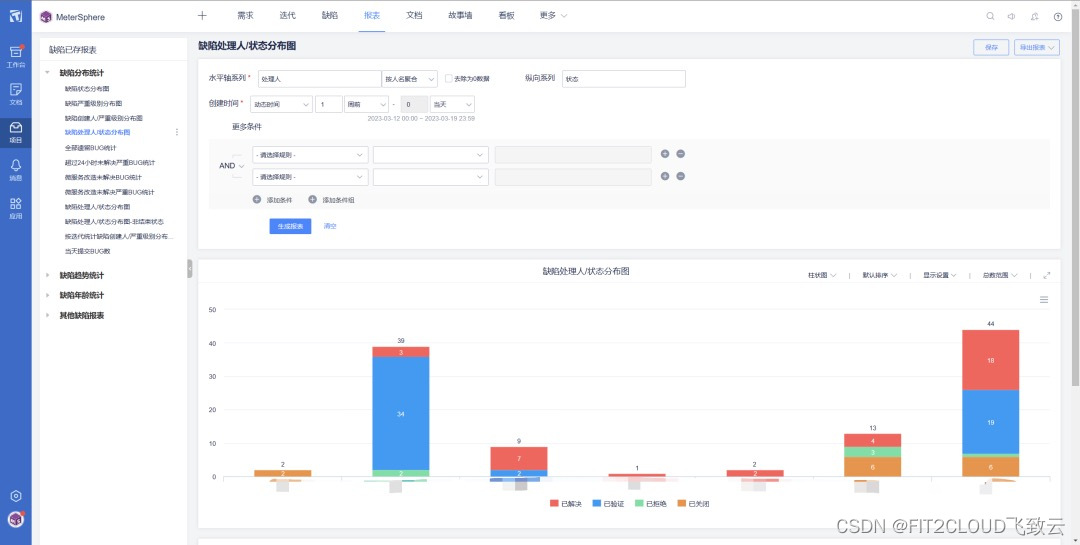The image size is (1080, 545).
Task: Open the 显示设置 dropdown
Action: (x=939, y=276)
